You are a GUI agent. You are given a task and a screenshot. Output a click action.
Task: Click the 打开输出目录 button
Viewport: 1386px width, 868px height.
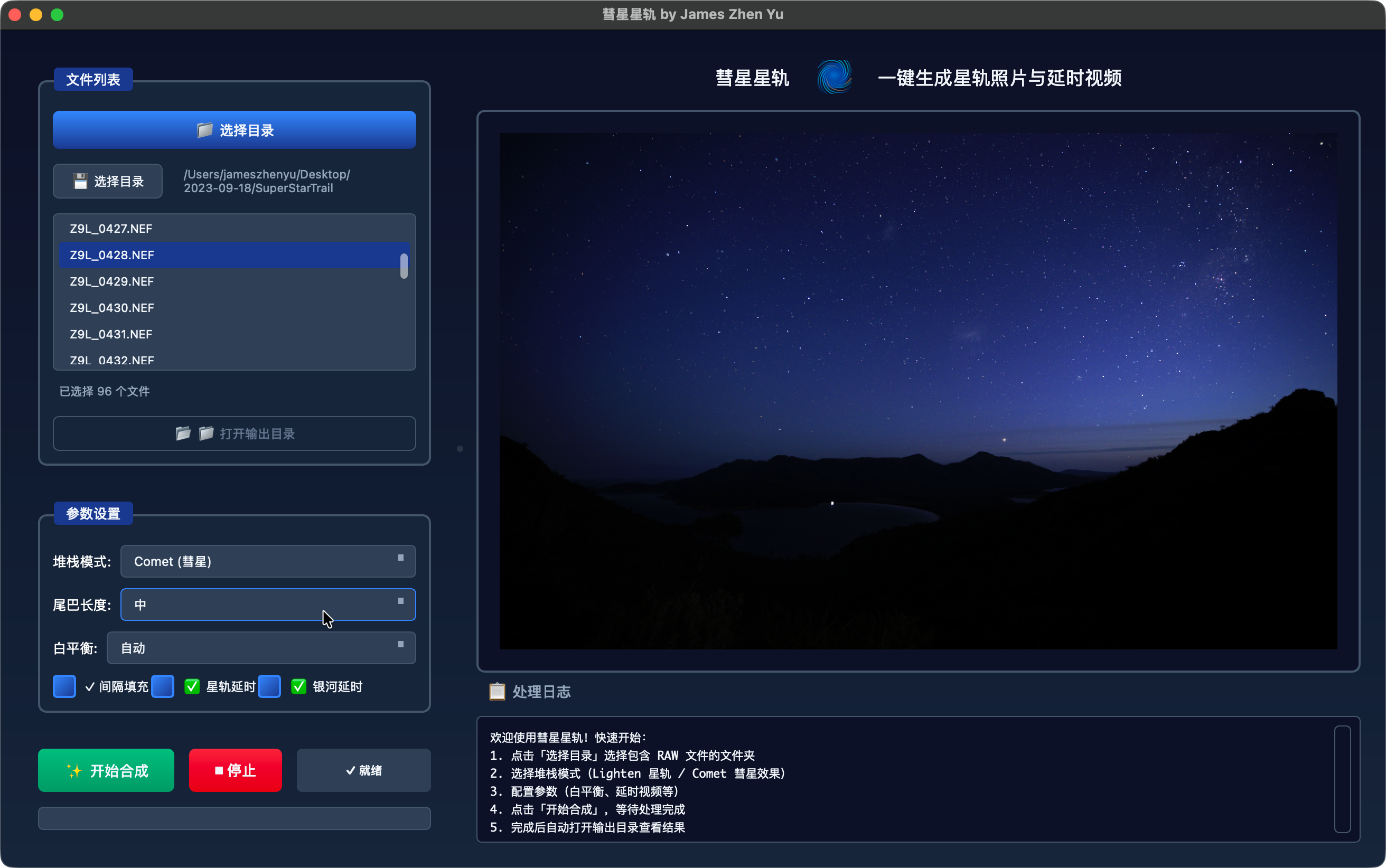(x=234, y=433)
